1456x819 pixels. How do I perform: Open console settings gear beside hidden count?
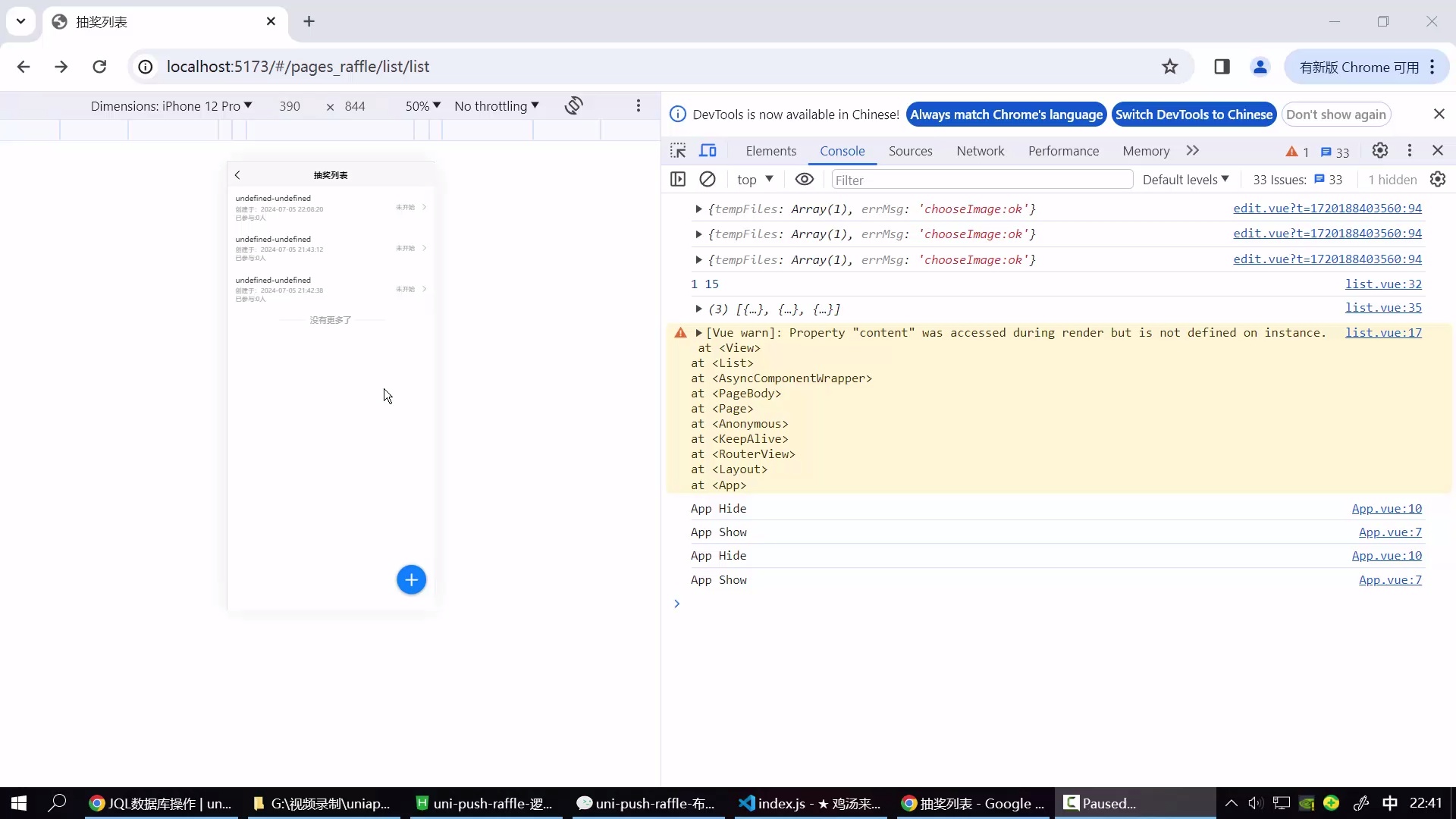coord(1437,180)
